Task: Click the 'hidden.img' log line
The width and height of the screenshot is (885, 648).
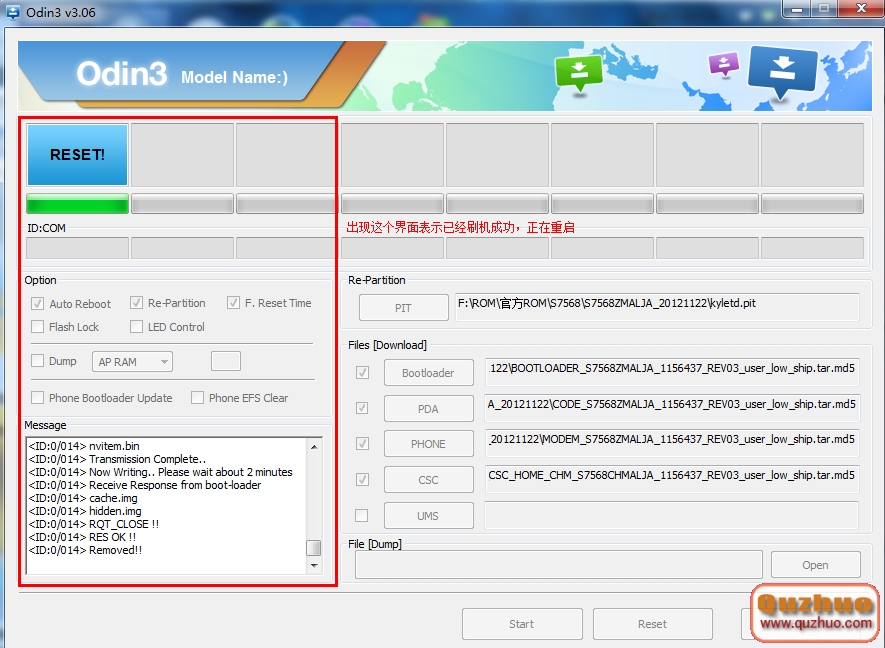Action: [x=85, y=511]
